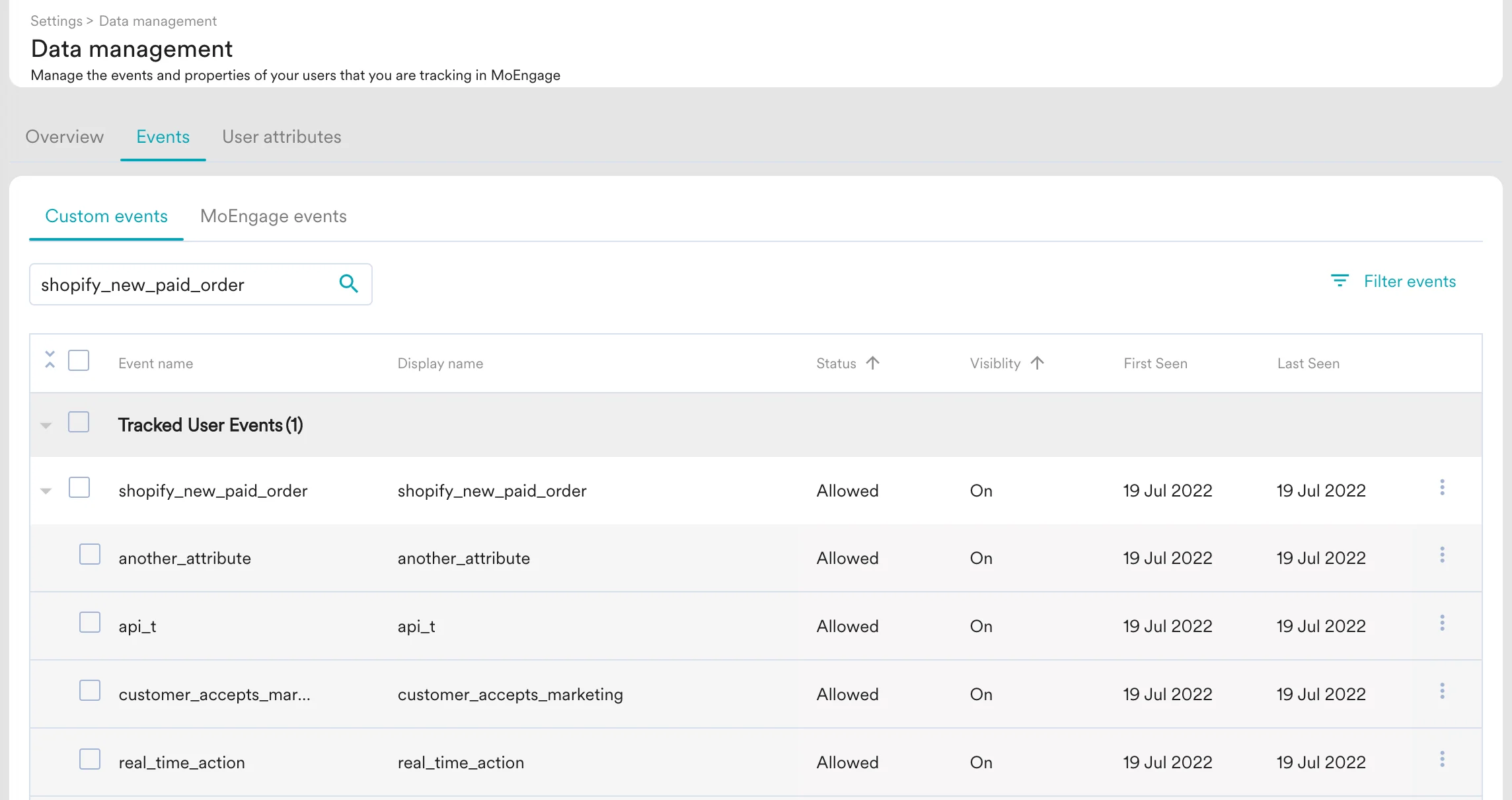Viewport: 1512px width, 800px height.
Task: Click the Display name column header
Action: coord(440,364)
